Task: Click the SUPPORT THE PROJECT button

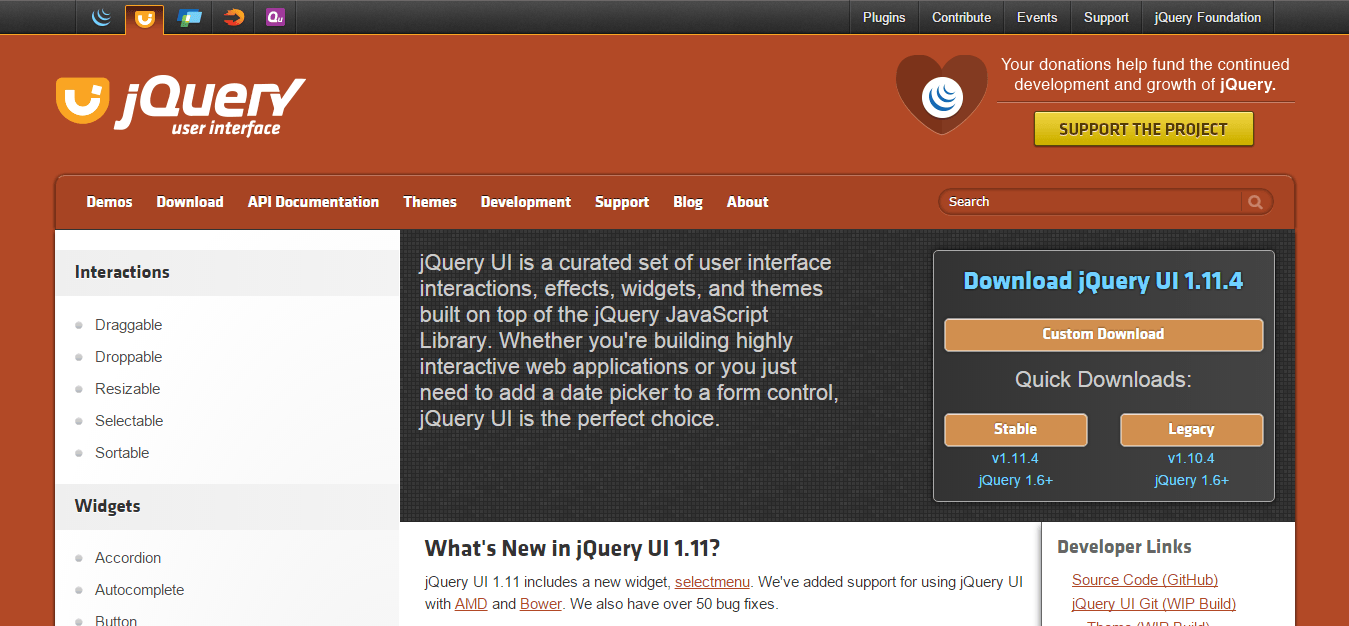Action: pyautogui.click(x=1143, y=128)
